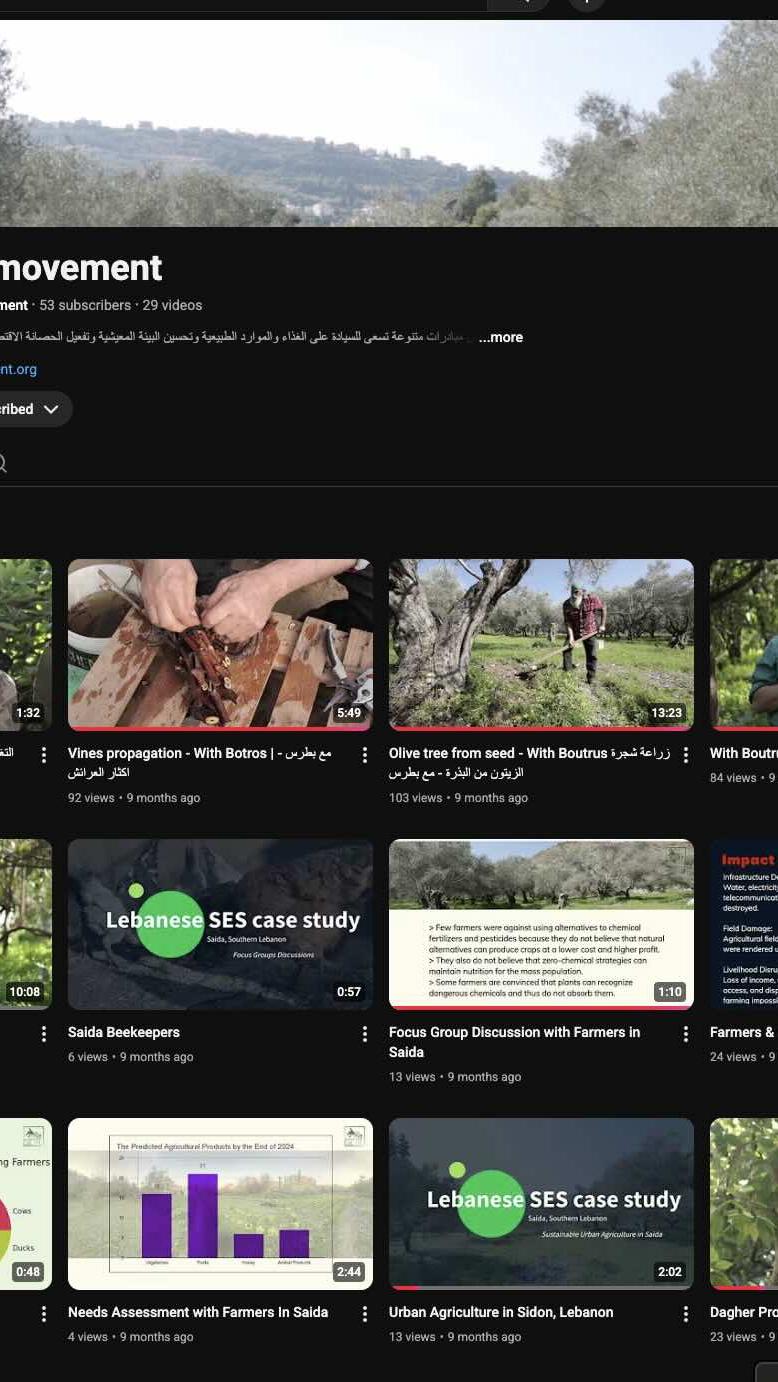Show more options for Focus Group Discussion video
Screen dimensions: 778x1382
tap(686, 1034)
